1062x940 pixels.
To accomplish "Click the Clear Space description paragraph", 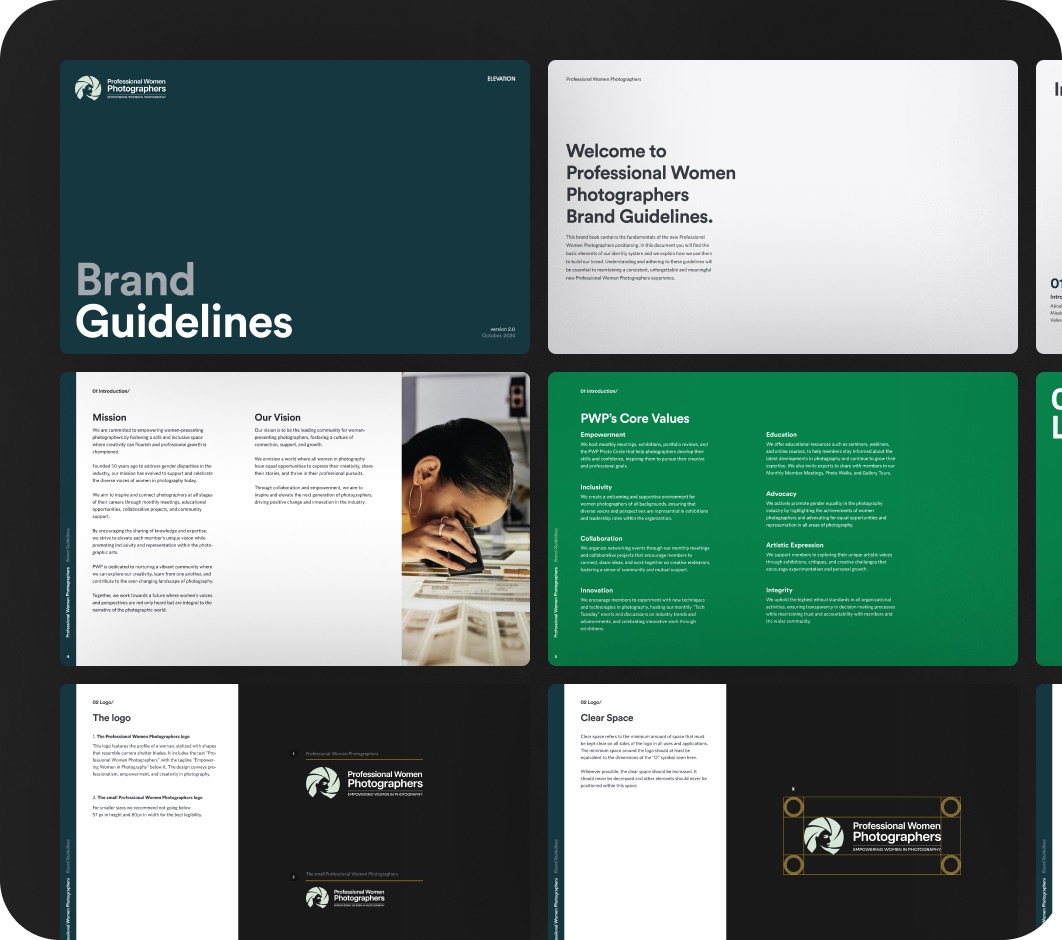I will (x=643, y=761).
